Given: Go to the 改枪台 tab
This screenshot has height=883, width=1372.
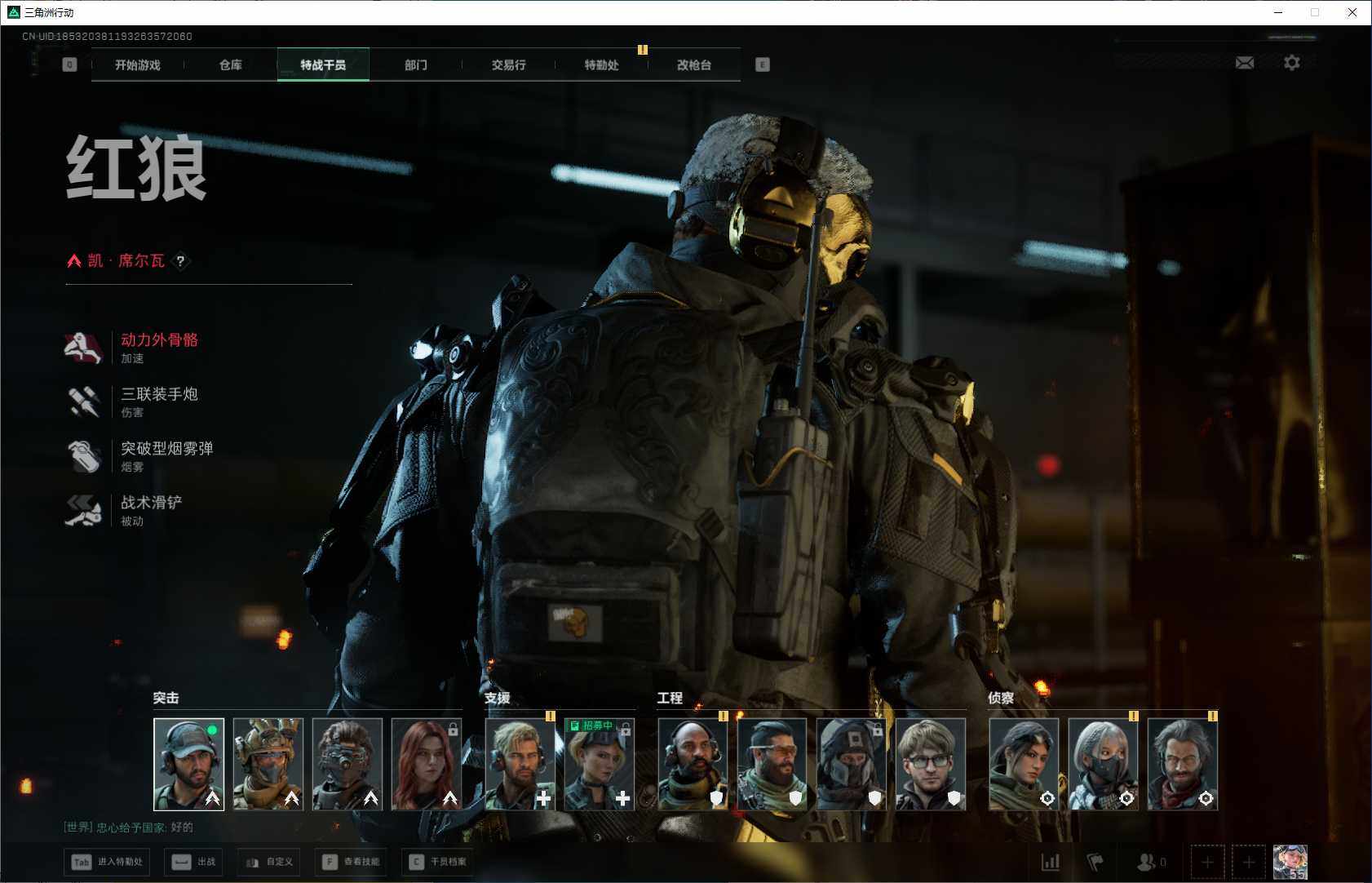Looking at the screenshot, I should pos(694,65).
